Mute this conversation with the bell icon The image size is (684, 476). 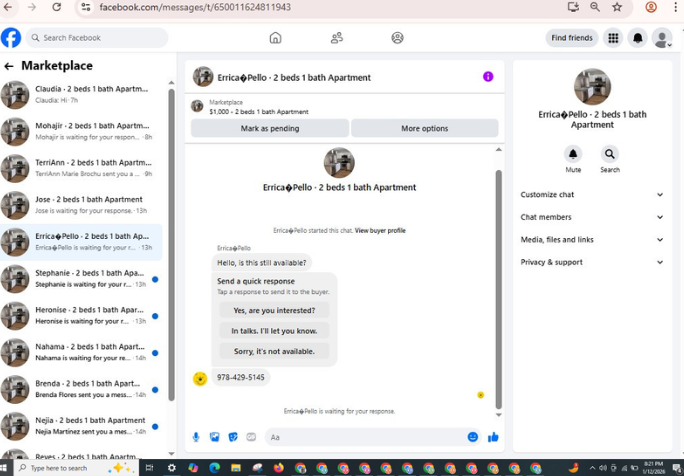pyautogui.click(x=573, y=154)
